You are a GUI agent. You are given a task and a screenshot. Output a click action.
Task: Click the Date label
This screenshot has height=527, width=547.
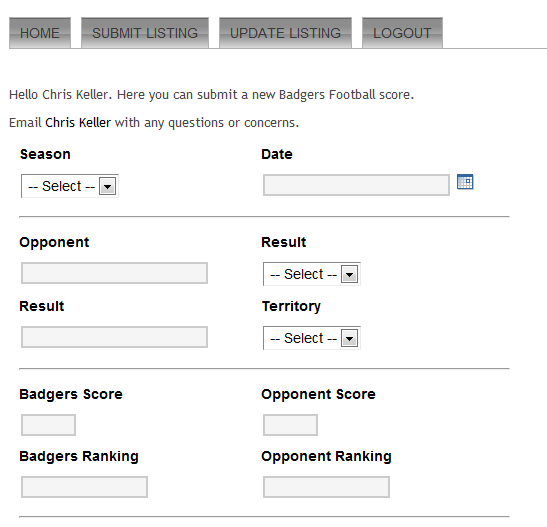277,154
